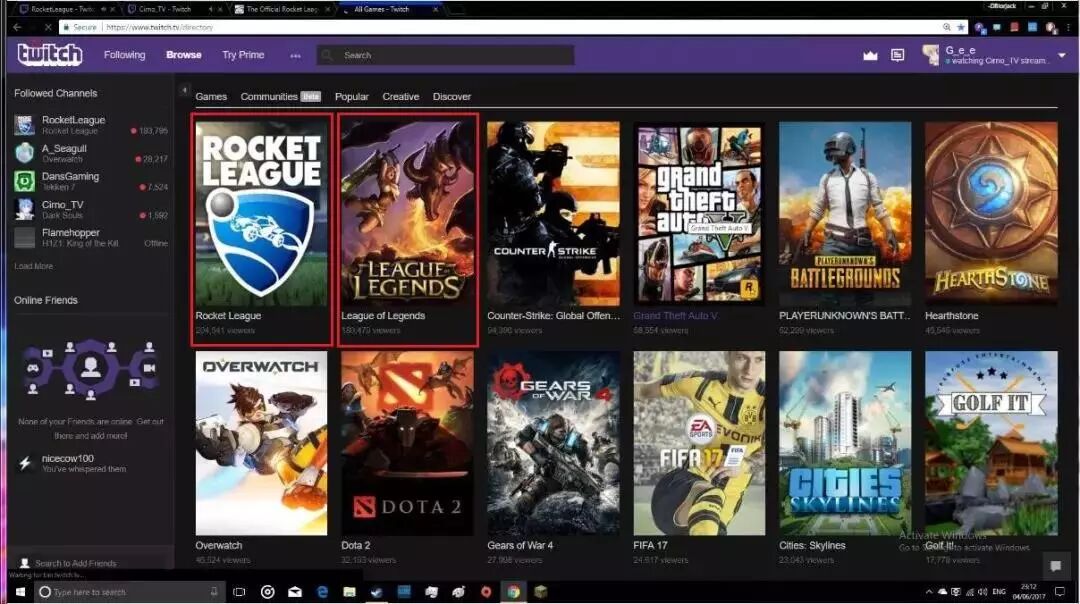The width and height of the screenshot is (1080, 604).
Task: Open RocketLeague followed channel
Action: coord(90,125)
